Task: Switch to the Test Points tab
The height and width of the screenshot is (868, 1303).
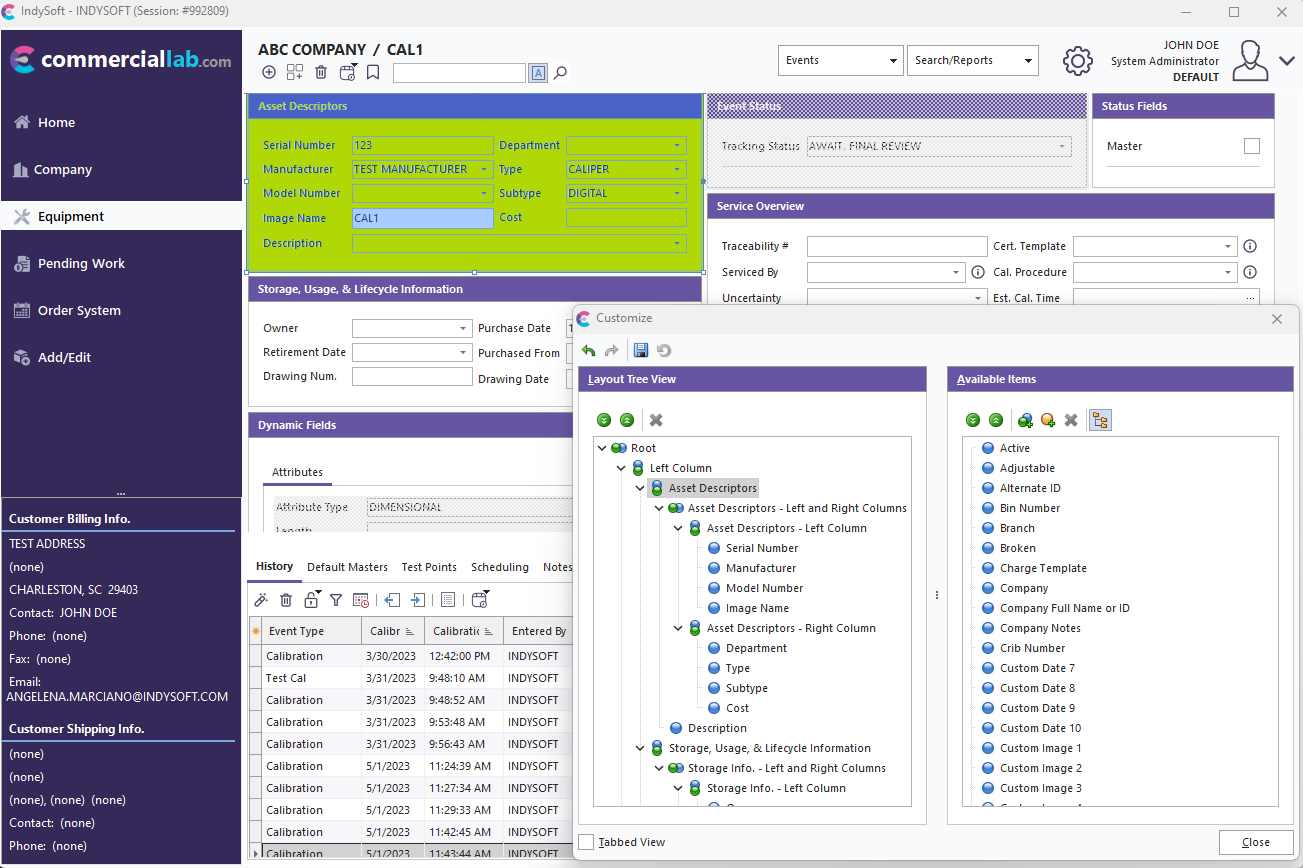Action: click(429, 567)
